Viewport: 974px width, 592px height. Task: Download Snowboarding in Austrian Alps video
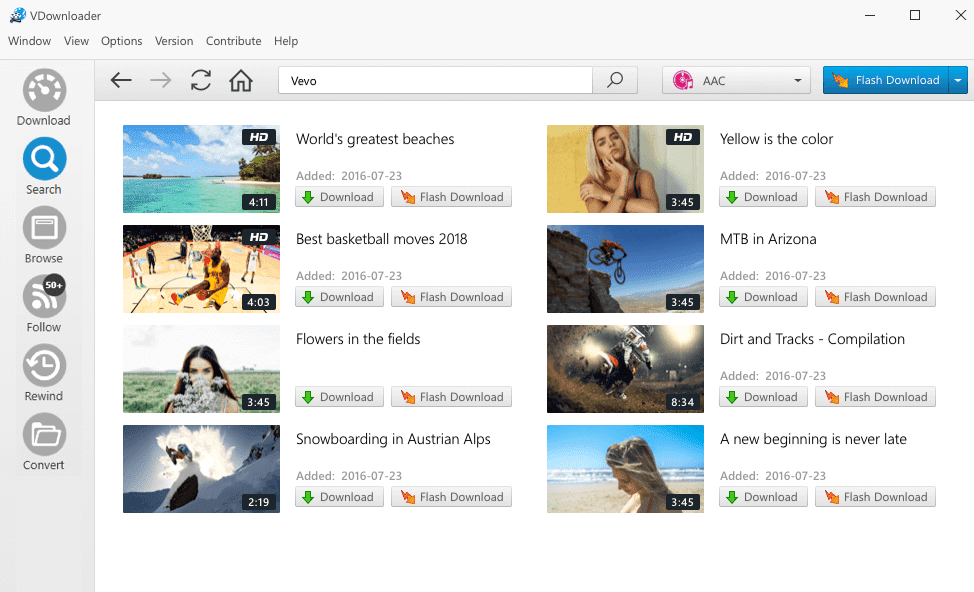tap(339, 497)
